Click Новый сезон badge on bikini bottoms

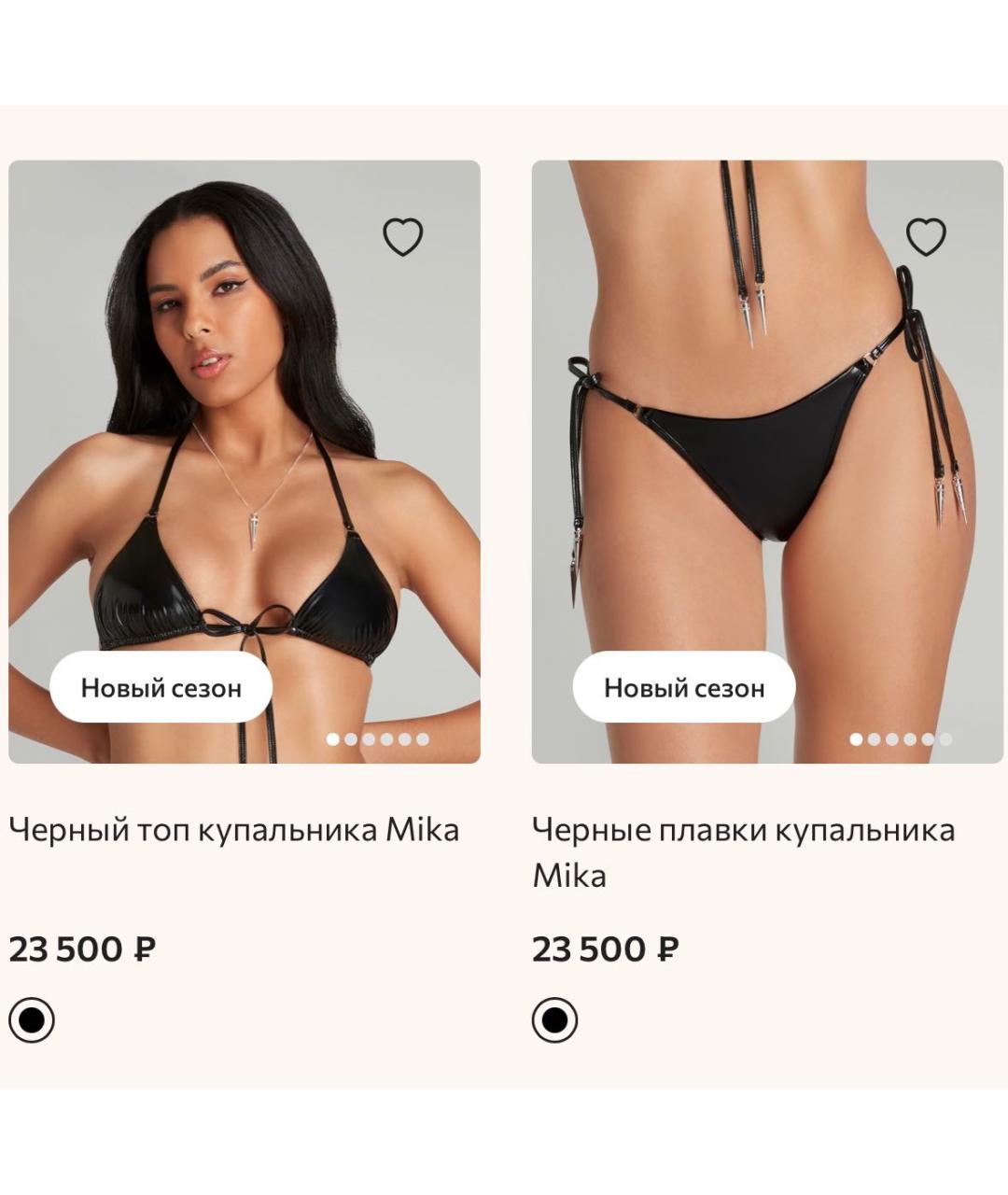tap(683, 687)
